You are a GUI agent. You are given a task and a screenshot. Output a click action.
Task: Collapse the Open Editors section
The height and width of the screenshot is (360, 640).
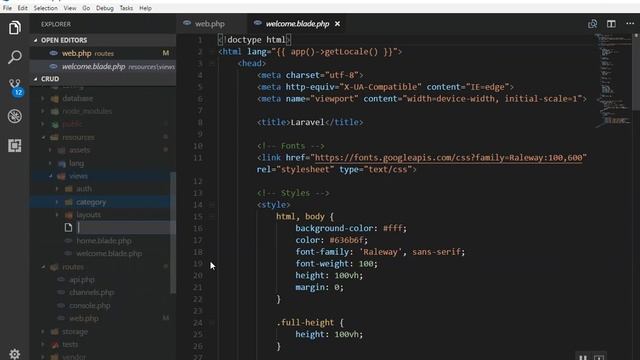(x=103, y=40)
